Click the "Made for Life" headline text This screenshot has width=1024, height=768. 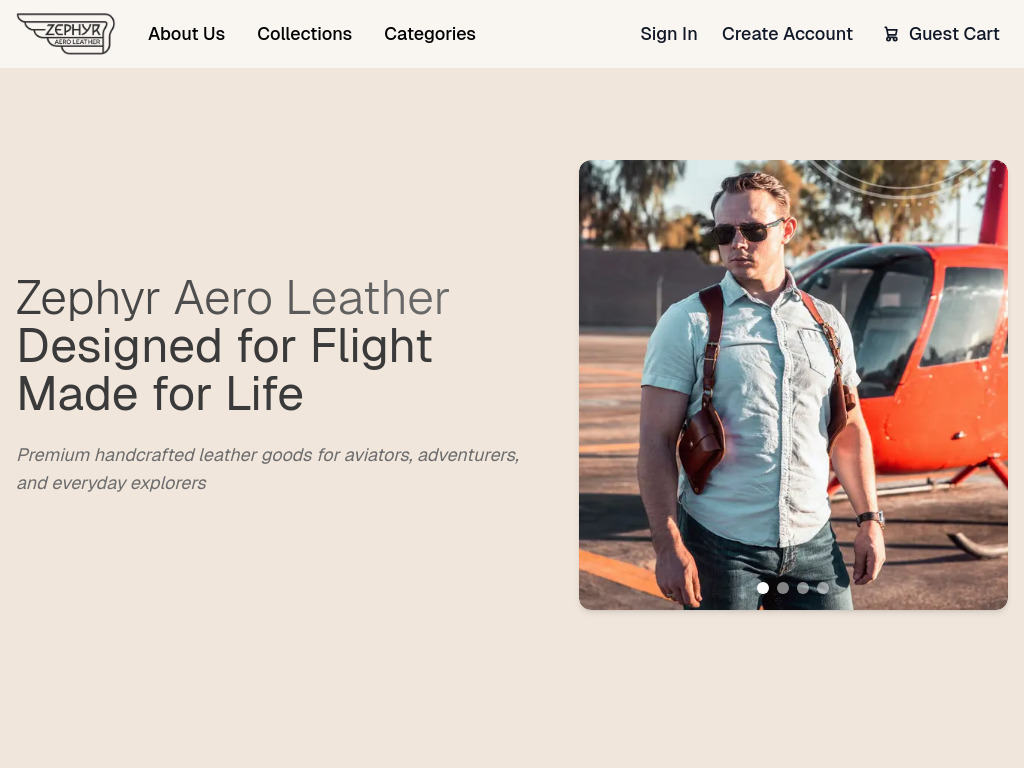pos(160,394)
